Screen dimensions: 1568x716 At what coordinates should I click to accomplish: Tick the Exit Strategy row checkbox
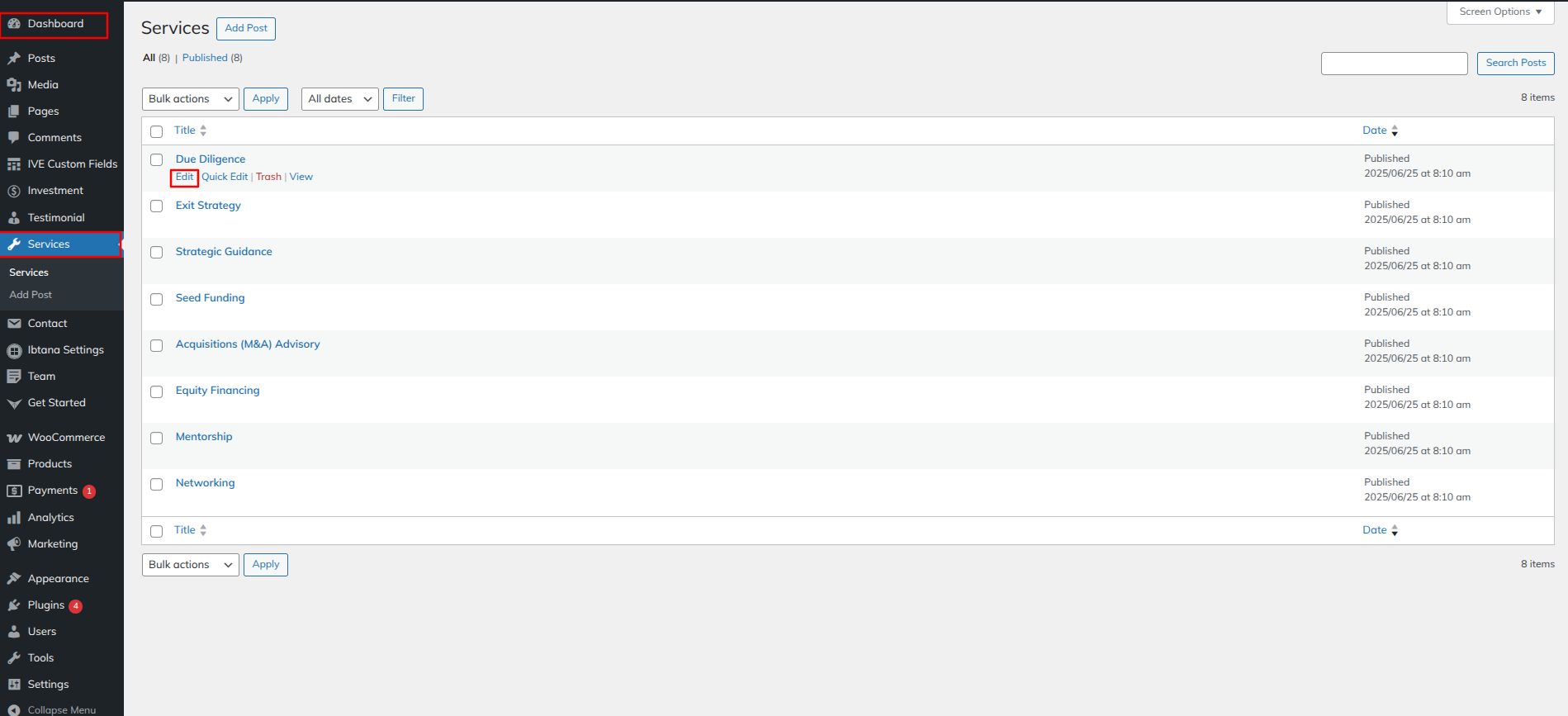click(x=157, y=206)
